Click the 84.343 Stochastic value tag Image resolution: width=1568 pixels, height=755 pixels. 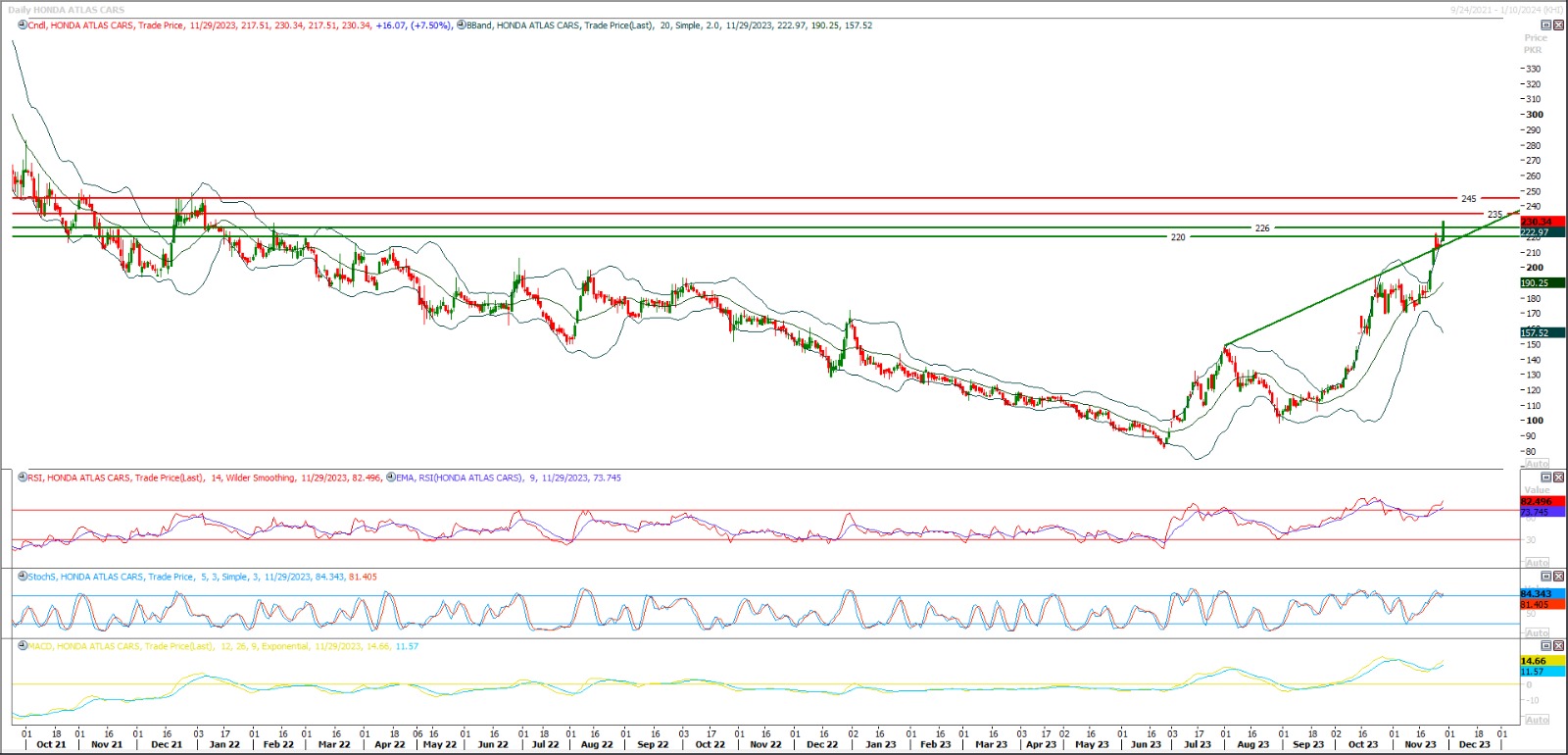[x=1542, y=593]
